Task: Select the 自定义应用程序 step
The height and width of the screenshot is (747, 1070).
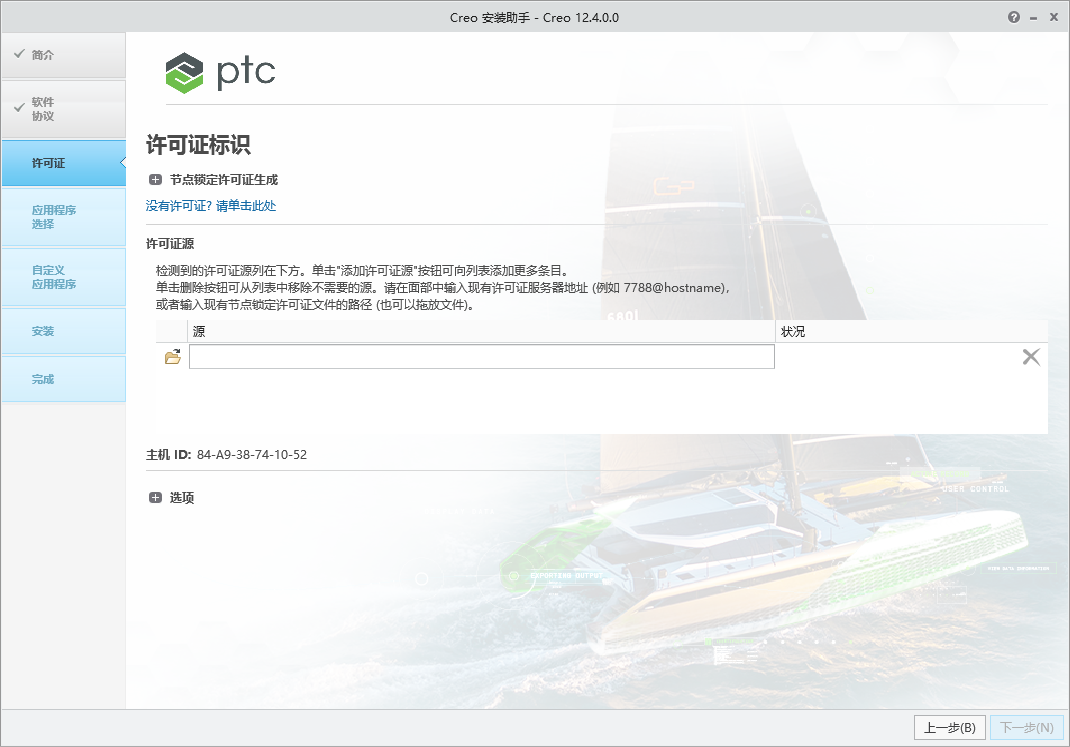Action: coord(63,277)
